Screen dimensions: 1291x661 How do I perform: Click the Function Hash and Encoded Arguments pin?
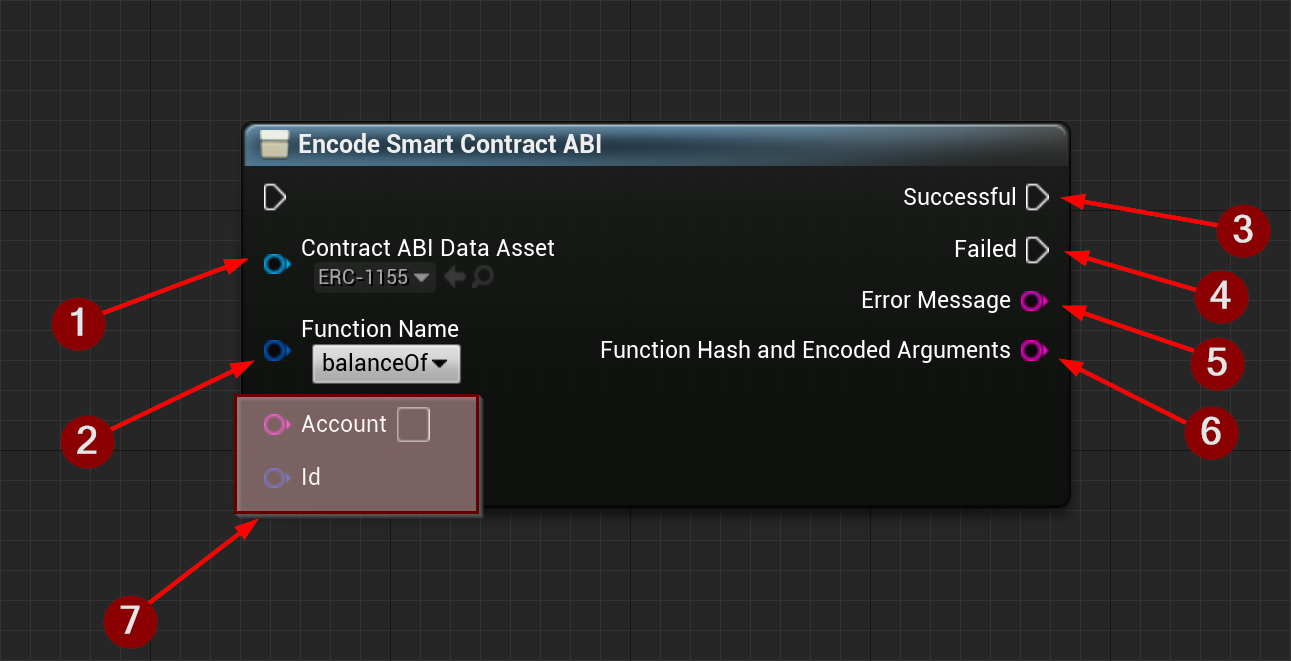pyautogui.click(x=1033, y=351)
